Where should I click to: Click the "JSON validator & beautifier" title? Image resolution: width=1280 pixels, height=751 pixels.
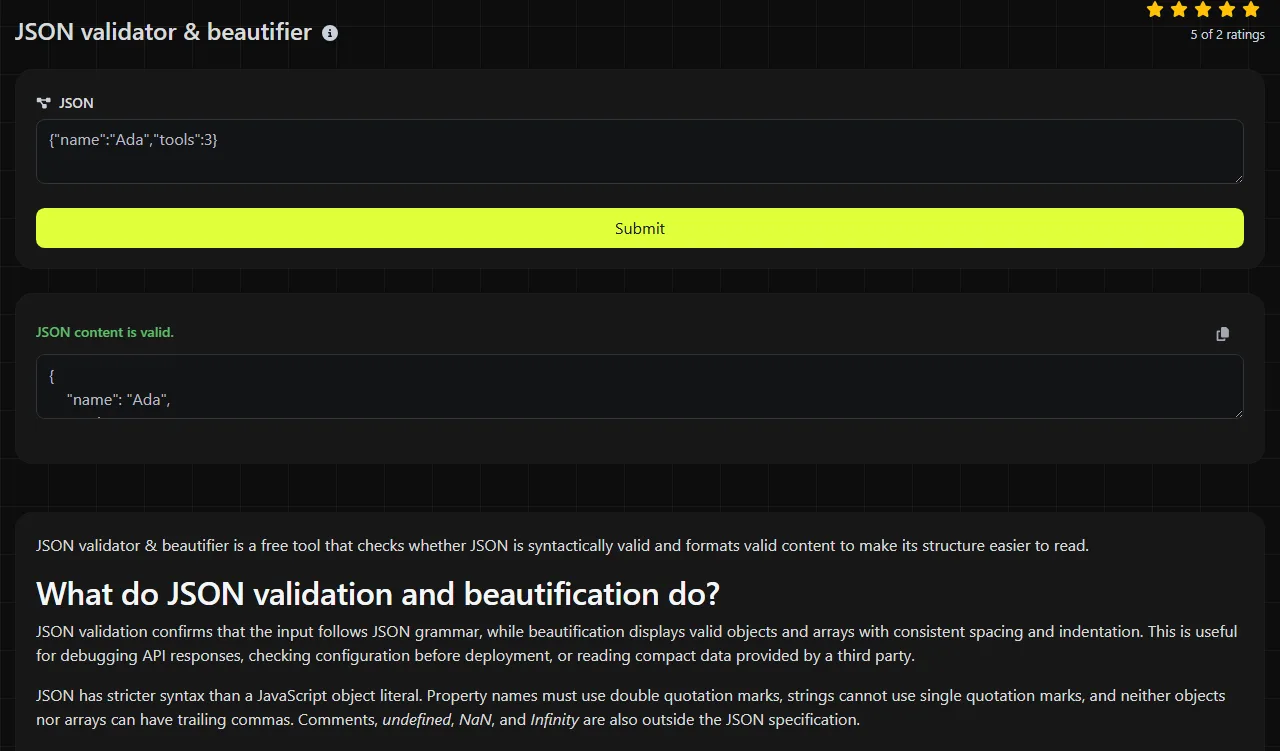click(163, 32)
